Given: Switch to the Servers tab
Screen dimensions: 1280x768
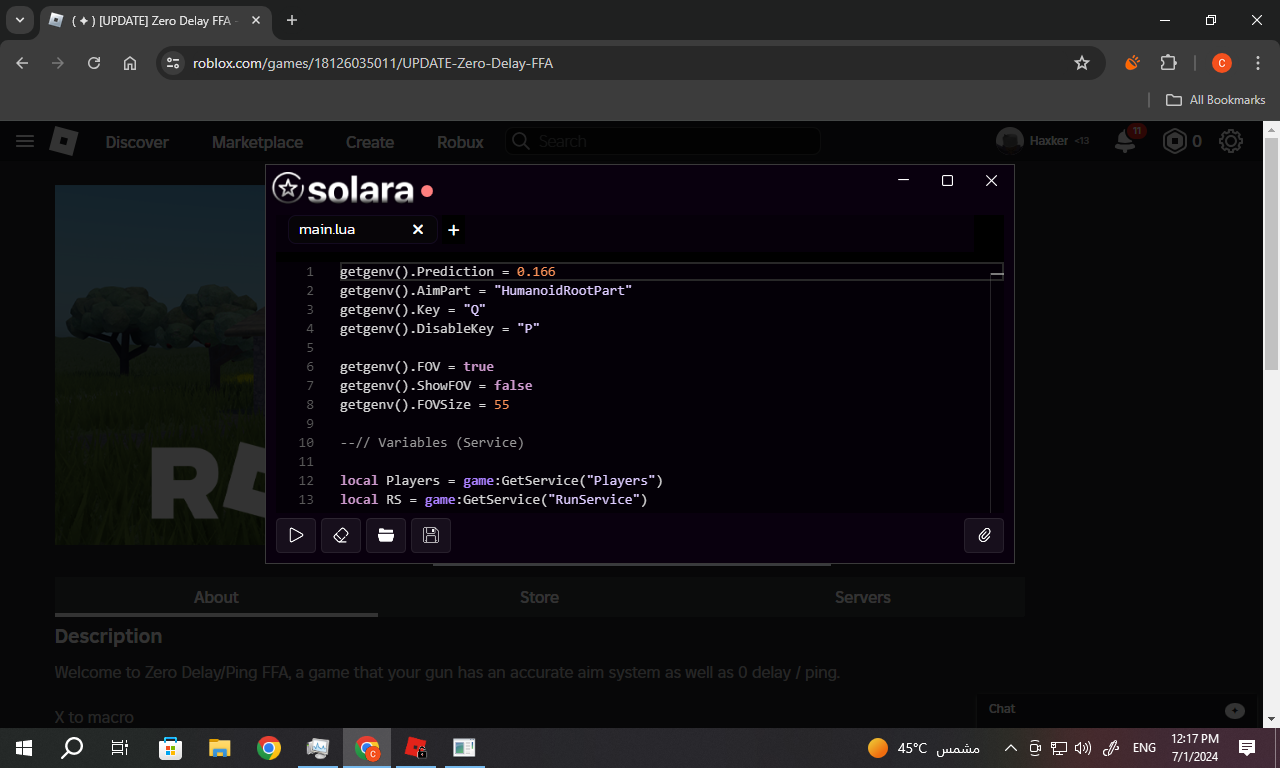Looking at the screenshot, I should point(862,597).
